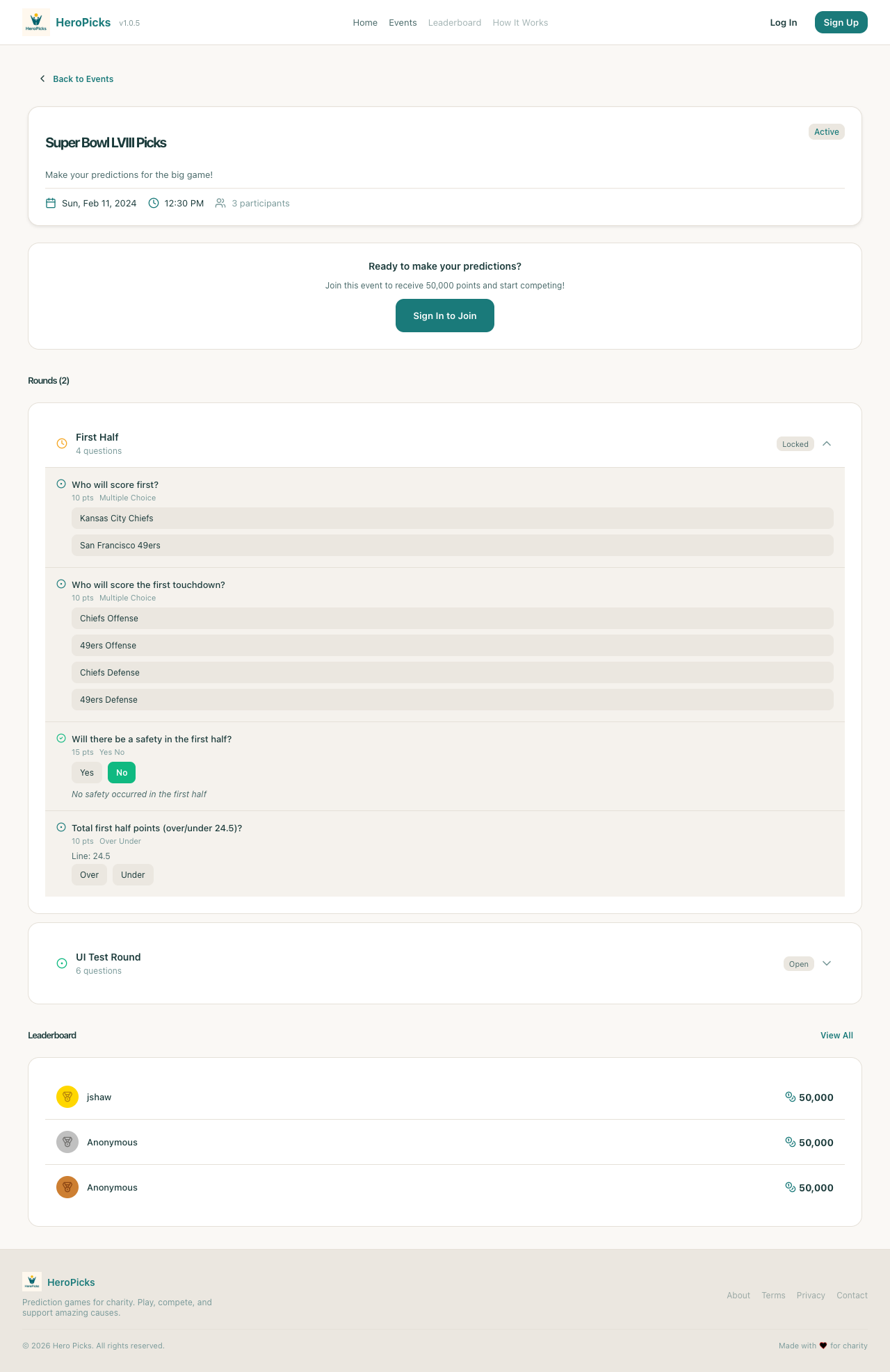Collapse the First Half round chevron
890x1372 pixels.
(x=827, y=443)
